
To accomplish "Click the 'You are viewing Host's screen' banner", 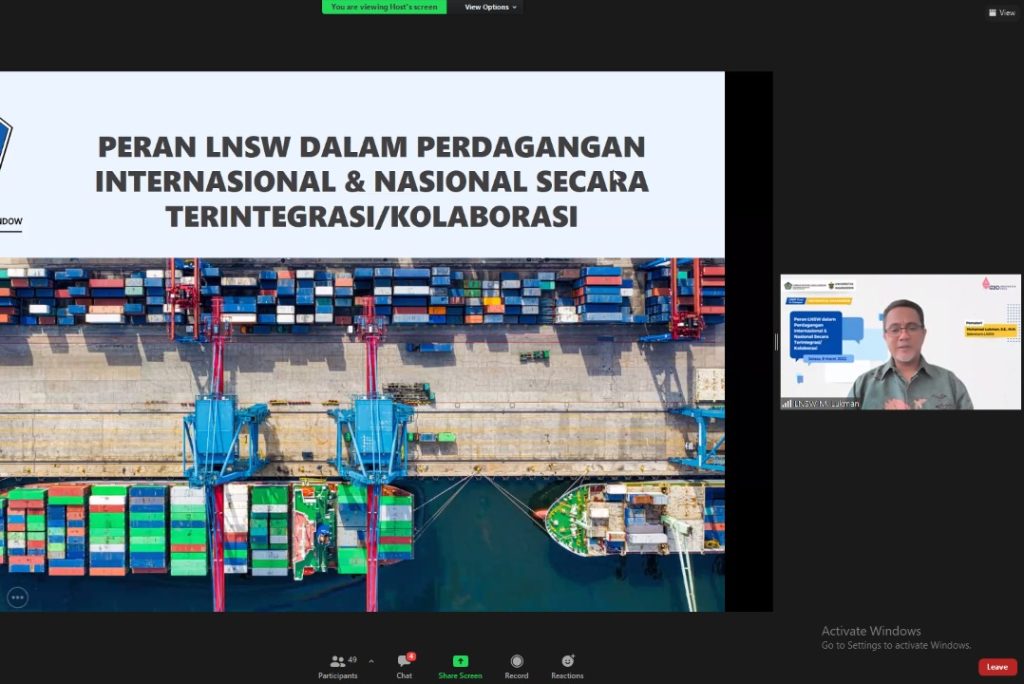I will [x=385, y=7].
